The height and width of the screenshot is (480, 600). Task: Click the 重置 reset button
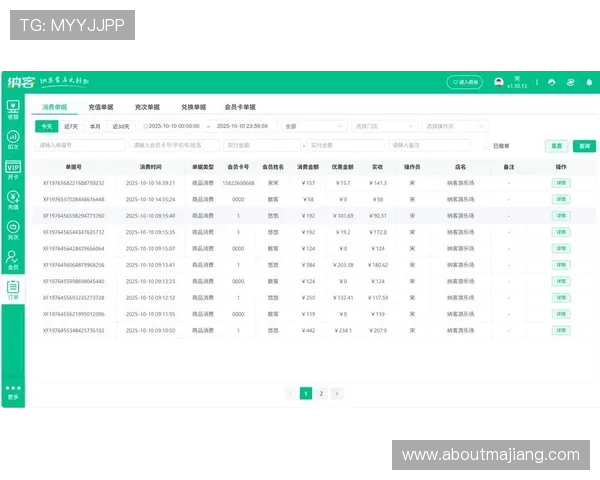tap(583, 146)
